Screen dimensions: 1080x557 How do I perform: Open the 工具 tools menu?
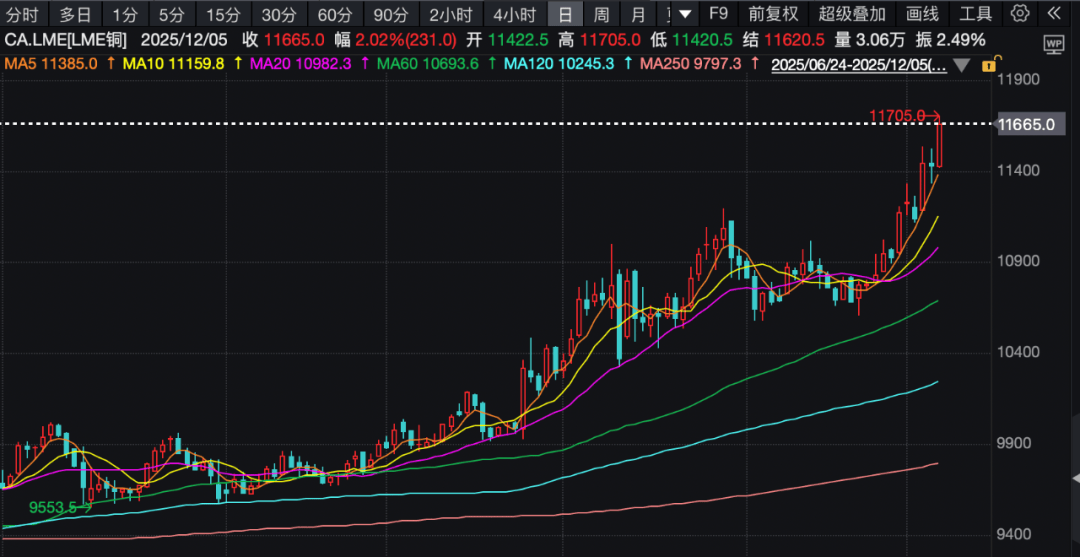coord(975,14)
